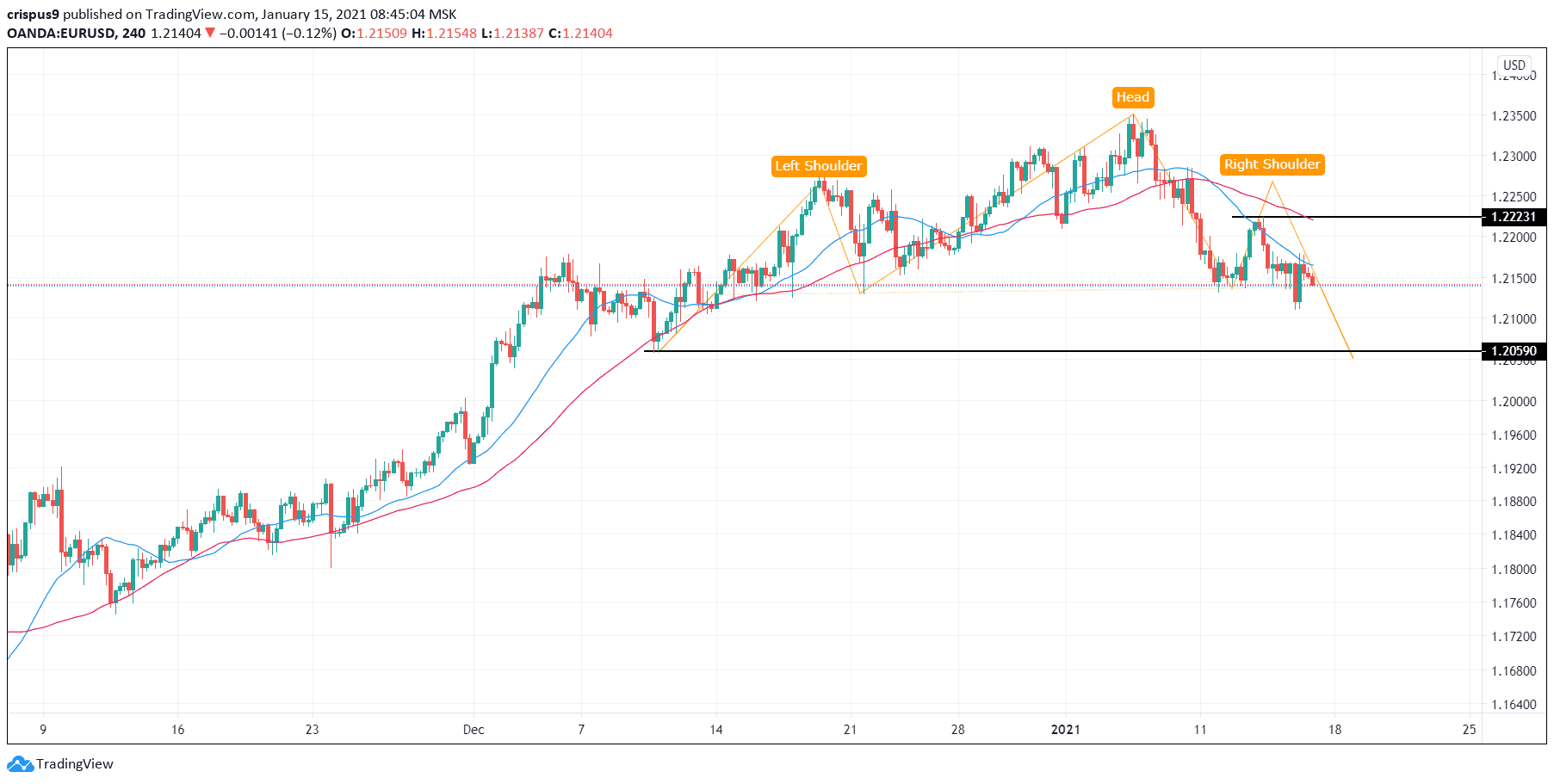Image resolution: width=1554 pixels, height=784 pixels.
Task: Click the TradingView cloud logo icon
Action: click(x=20, y=763)
